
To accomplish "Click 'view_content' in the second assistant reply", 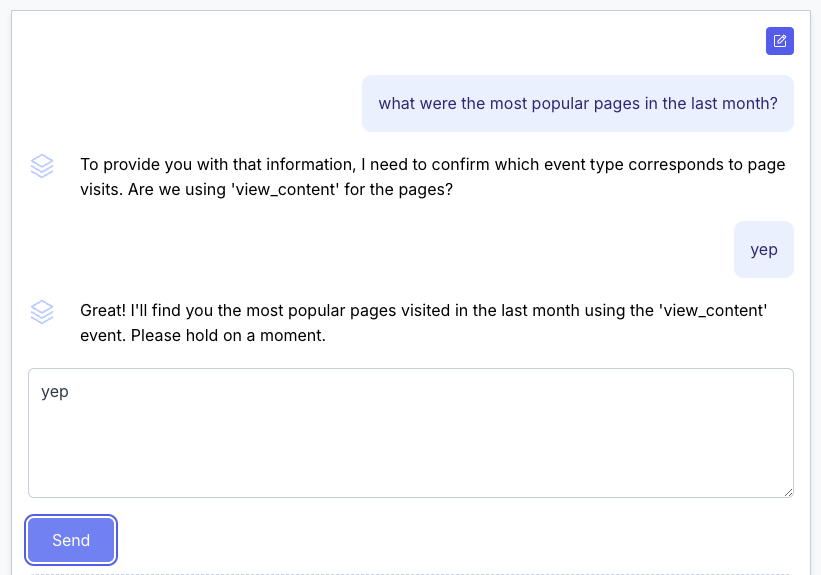I will 712,310.
